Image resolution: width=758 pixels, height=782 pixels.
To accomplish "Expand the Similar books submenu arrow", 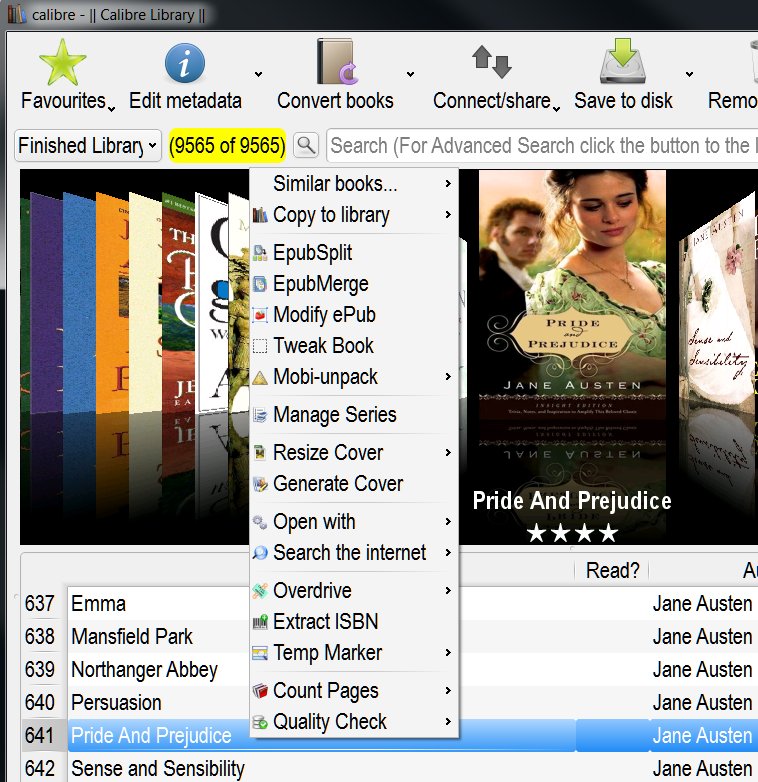I will [x=448, y=184].
